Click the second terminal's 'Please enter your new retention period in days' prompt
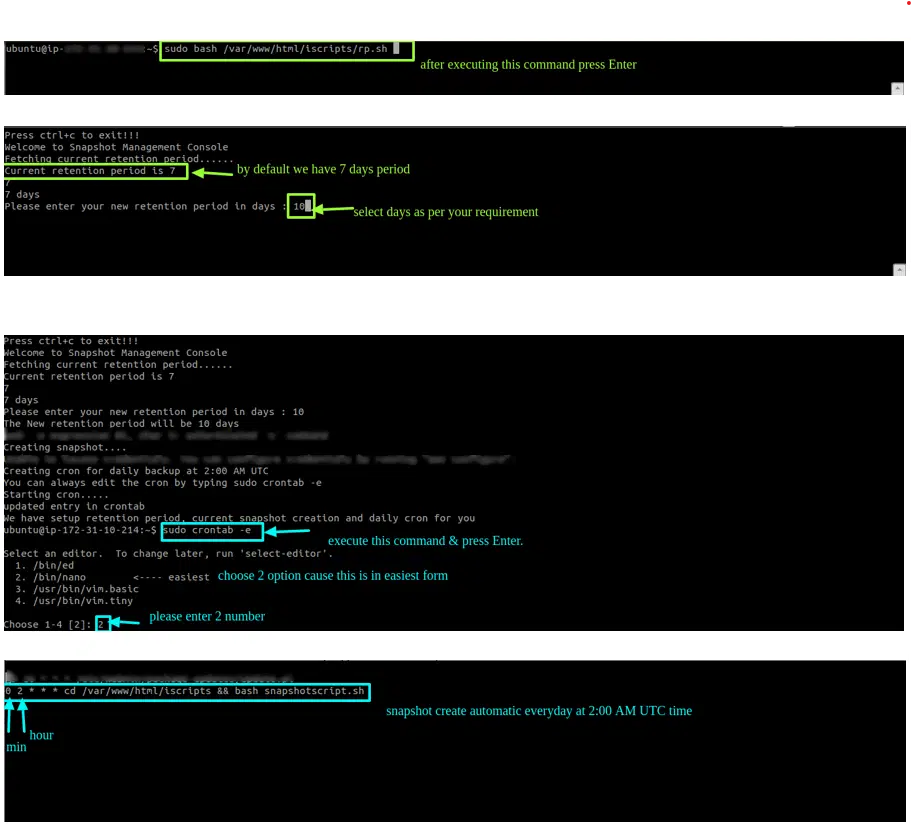This screenshot has height=829, width=912. (145, 207)
